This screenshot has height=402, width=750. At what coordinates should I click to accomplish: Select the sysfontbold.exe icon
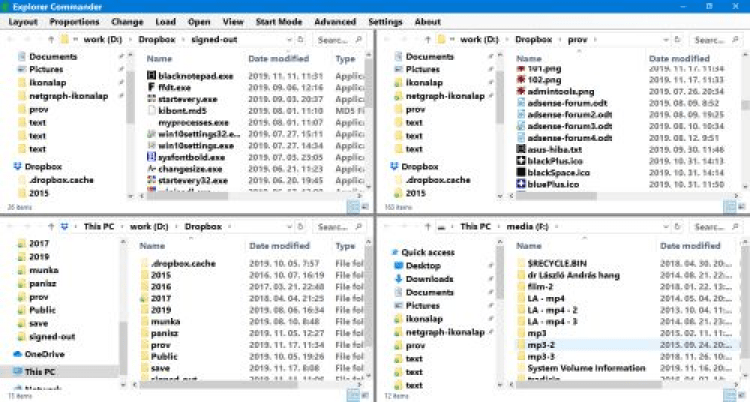point(151,157)
